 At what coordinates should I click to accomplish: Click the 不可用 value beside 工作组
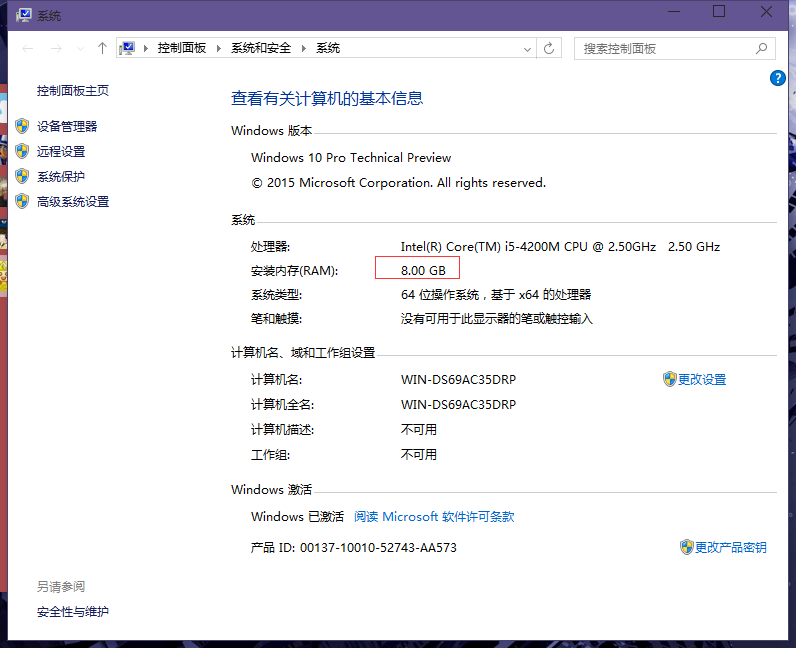[x=419, y=455]
